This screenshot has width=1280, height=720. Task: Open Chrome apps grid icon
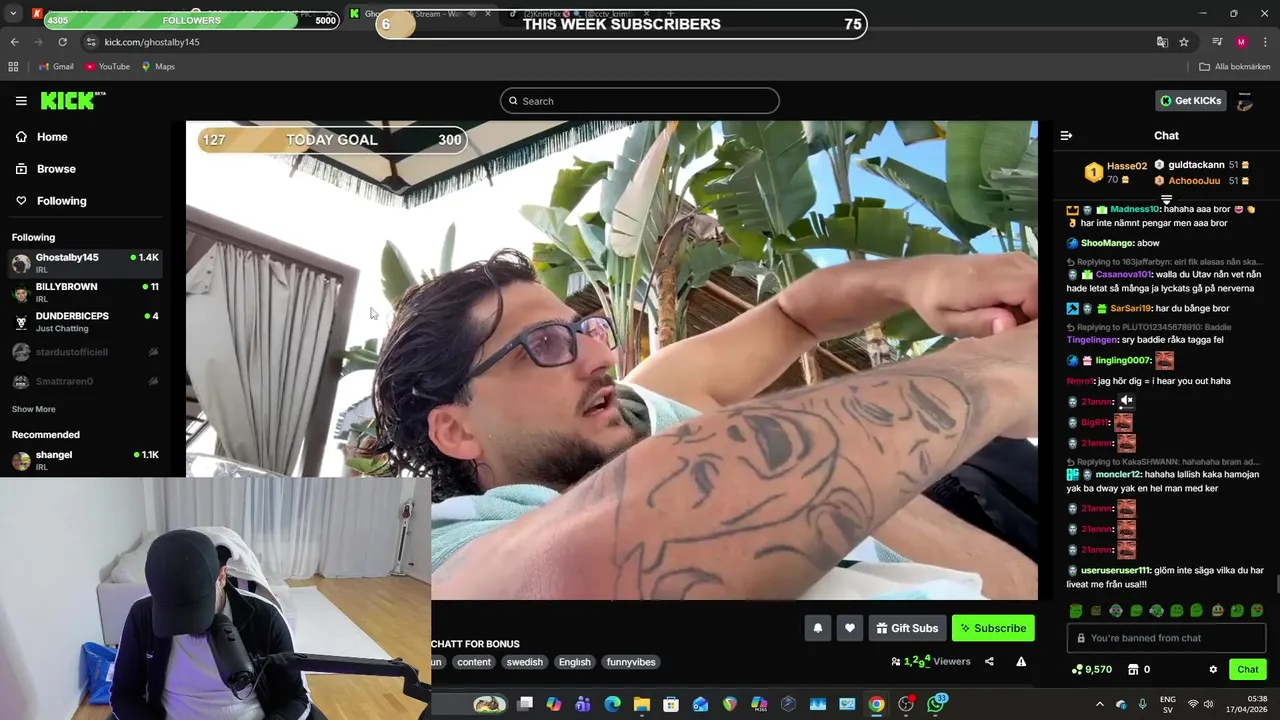point(13,66)
